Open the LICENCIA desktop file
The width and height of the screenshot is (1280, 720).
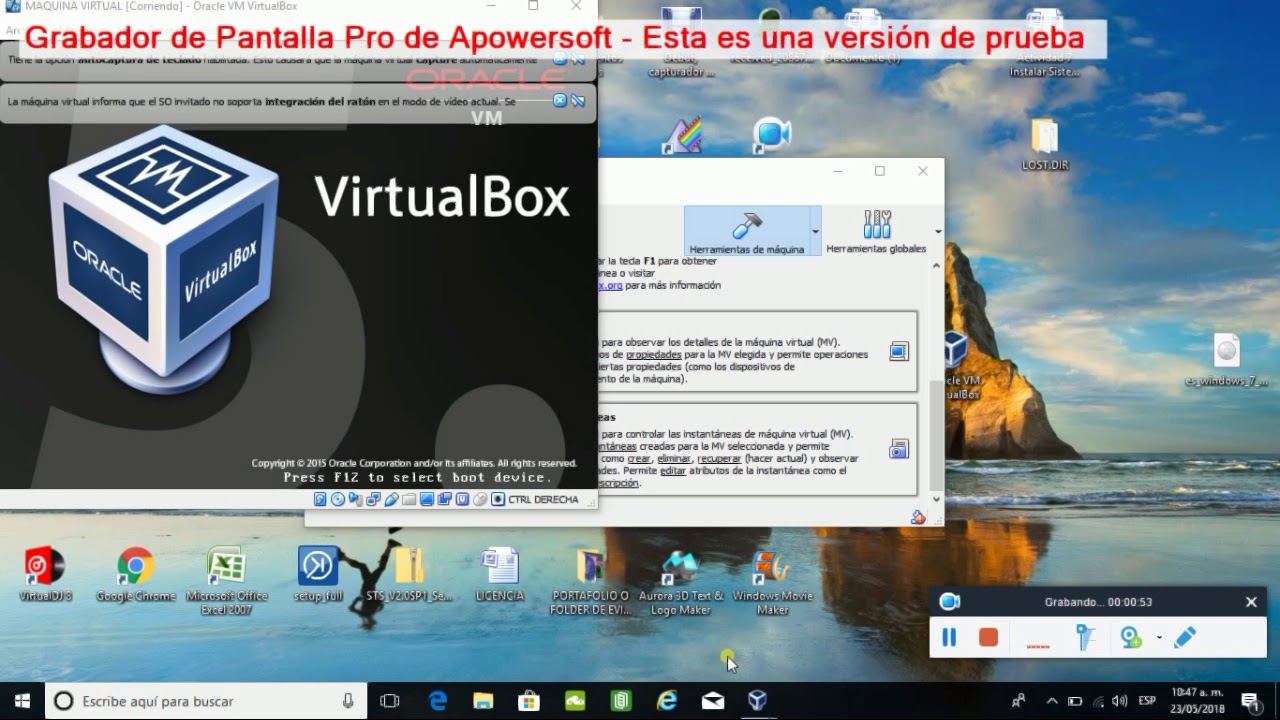point(500,575)
